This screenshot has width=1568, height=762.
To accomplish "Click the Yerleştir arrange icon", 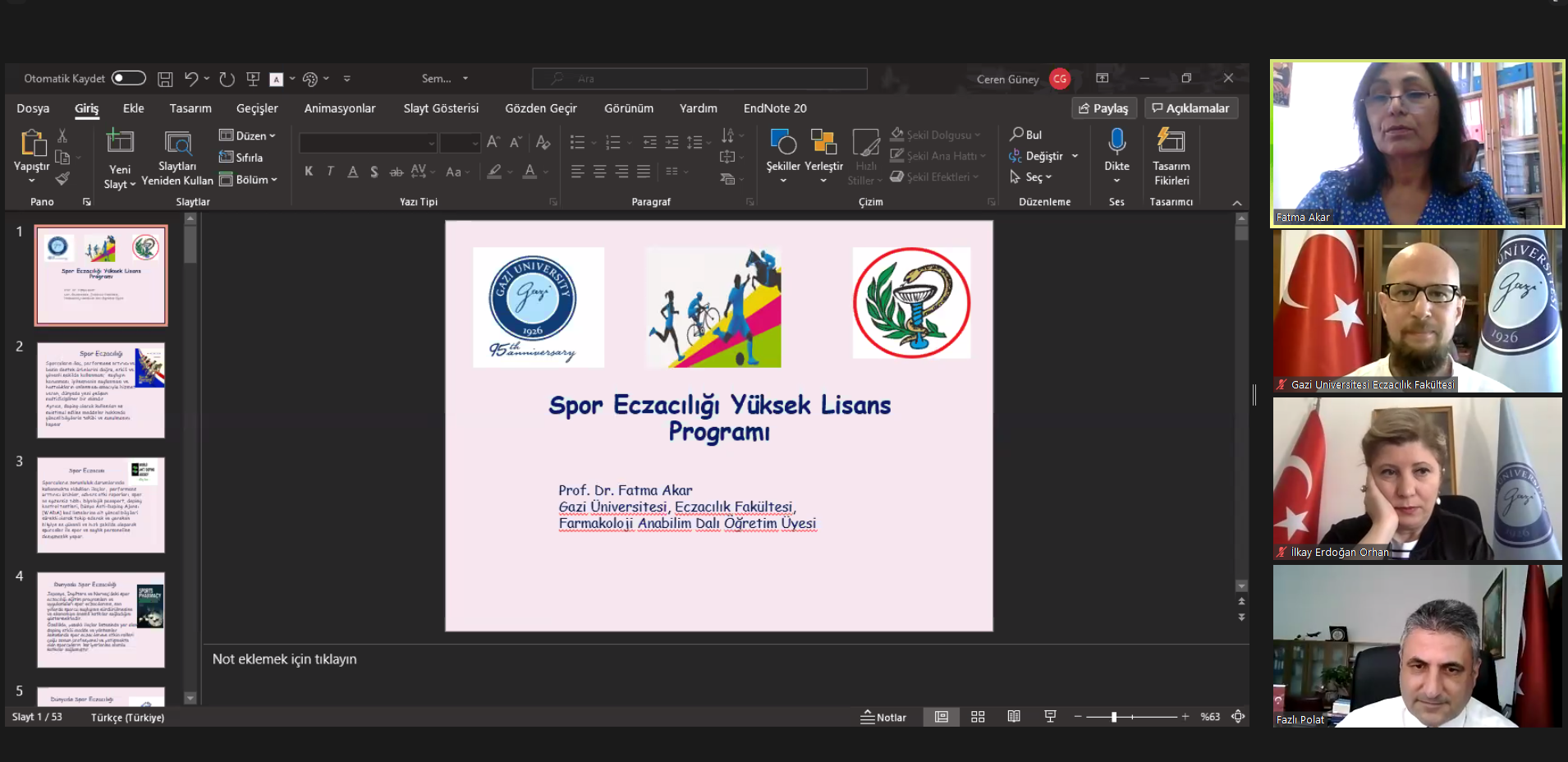I will (x=823, y=142).
